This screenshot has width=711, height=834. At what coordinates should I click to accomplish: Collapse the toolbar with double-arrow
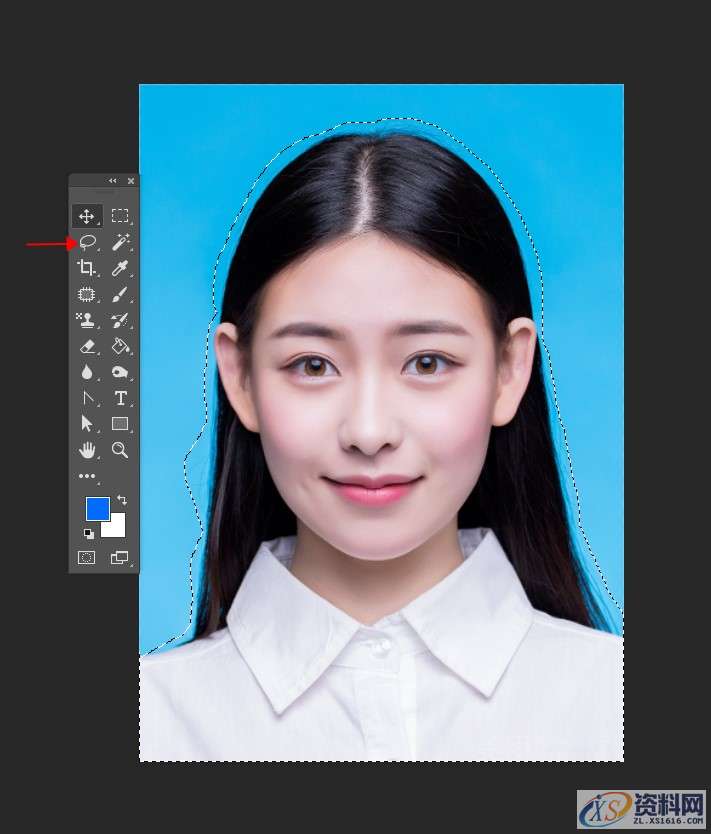tap(113, 181)
